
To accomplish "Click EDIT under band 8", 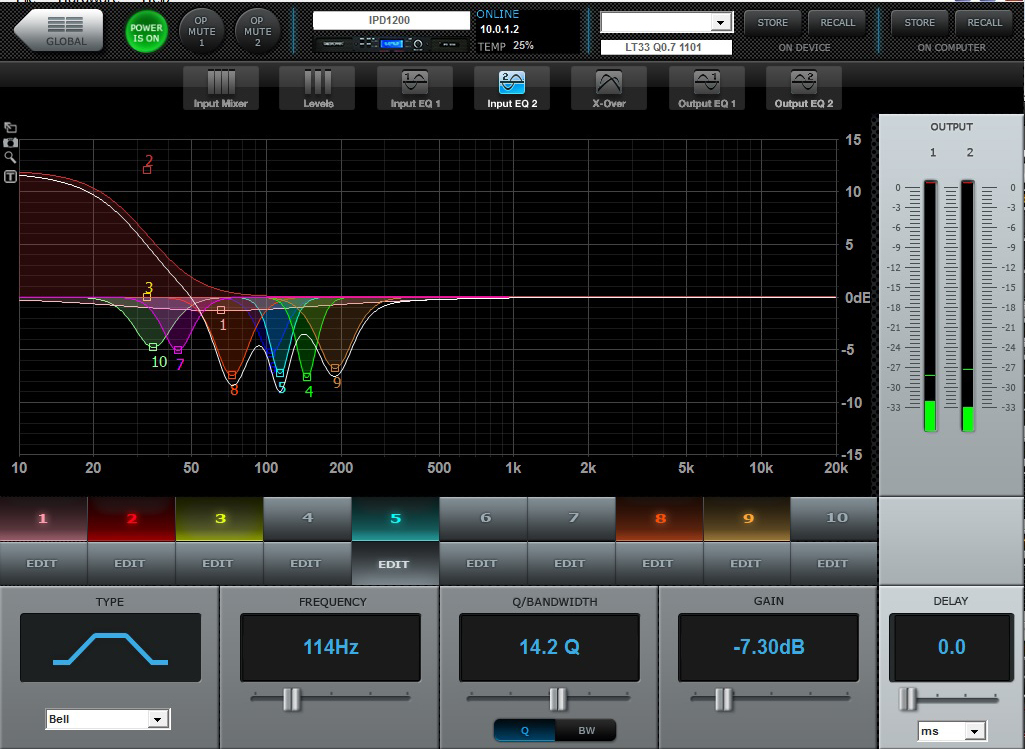I will (x=660, y=563).
